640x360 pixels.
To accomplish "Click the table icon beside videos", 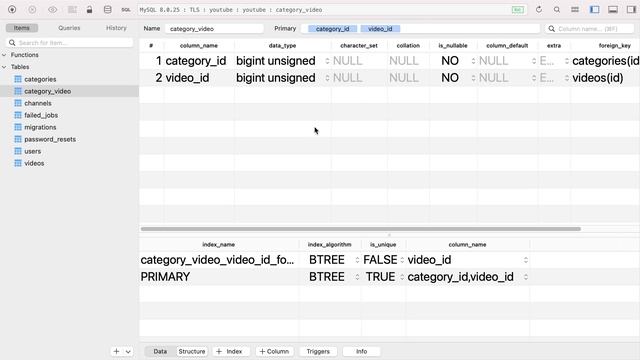I will click(18, 163).
